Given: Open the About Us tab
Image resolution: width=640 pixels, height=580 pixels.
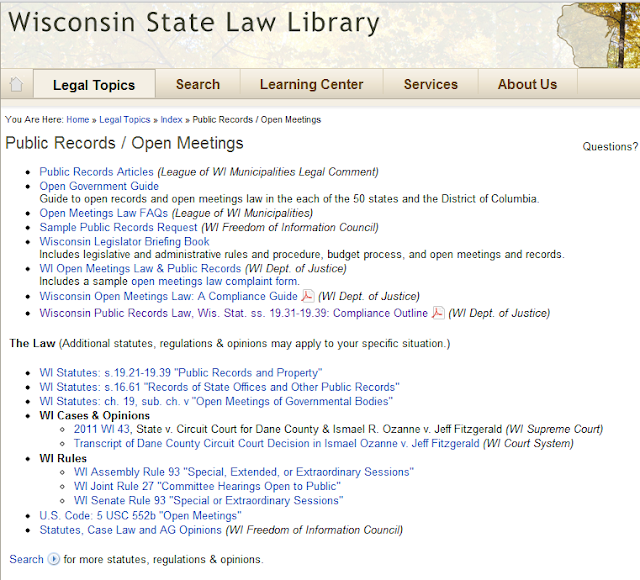Looking at the screenshot, I should pos(527,84).
